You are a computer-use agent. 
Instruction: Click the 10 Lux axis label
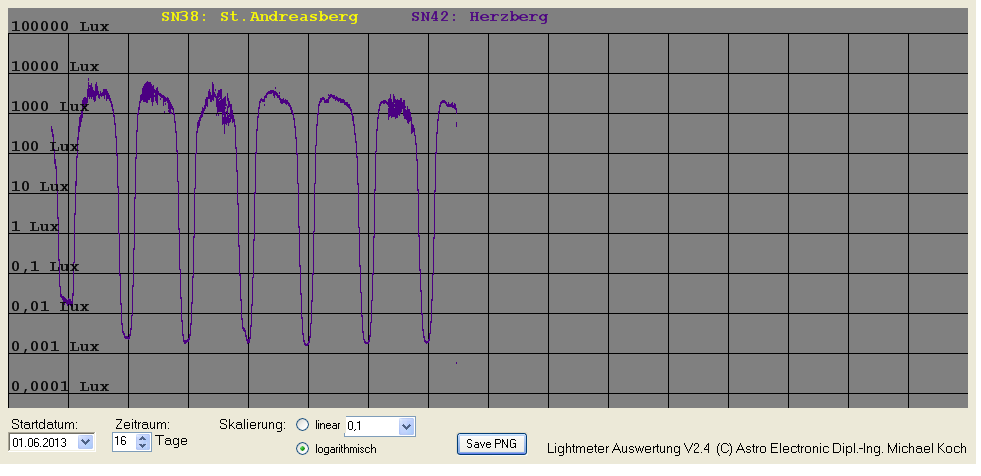point(40,187)
